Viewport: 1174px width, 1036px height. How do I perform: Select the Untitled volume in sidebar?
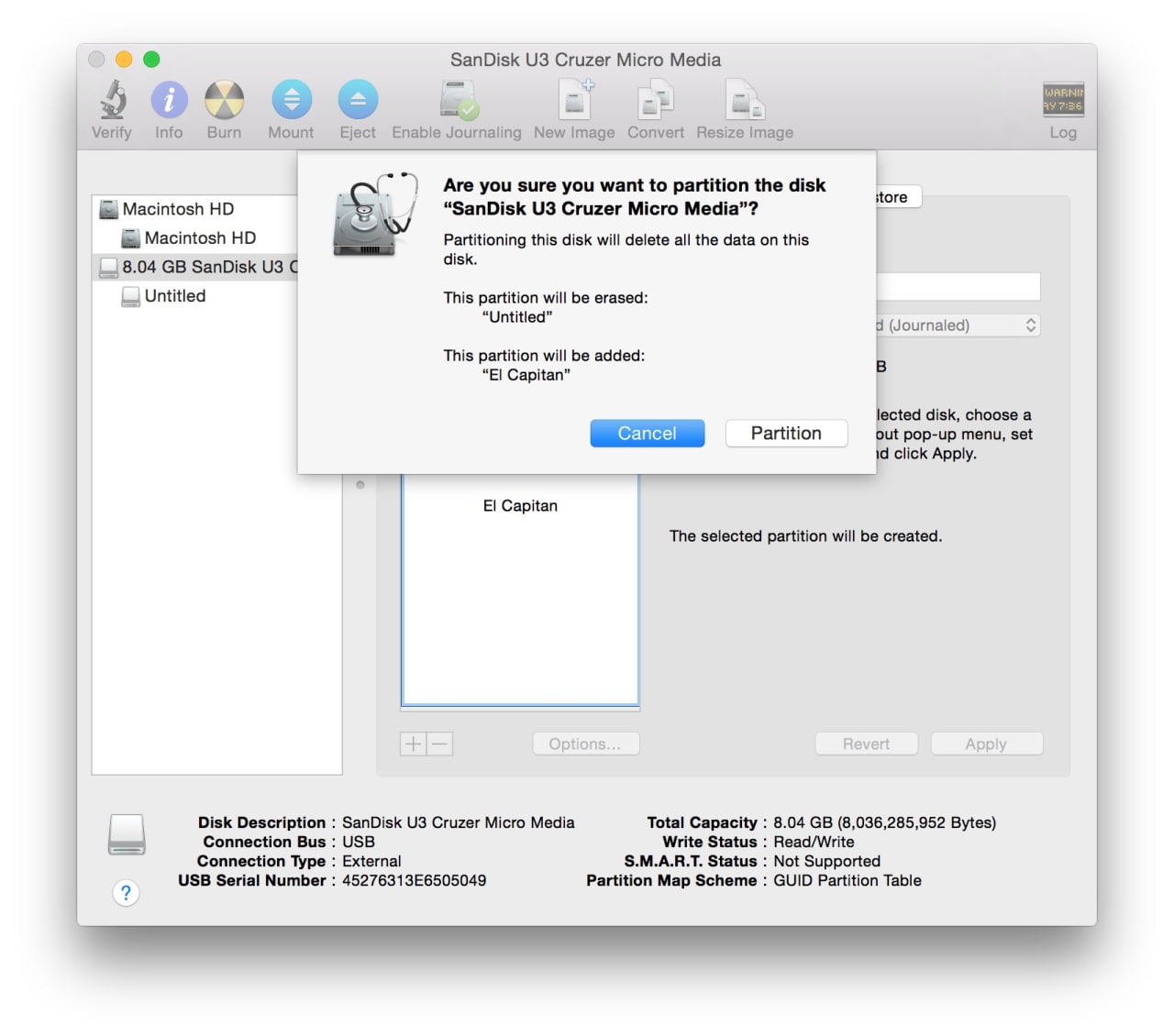click(x=174, y=296)
